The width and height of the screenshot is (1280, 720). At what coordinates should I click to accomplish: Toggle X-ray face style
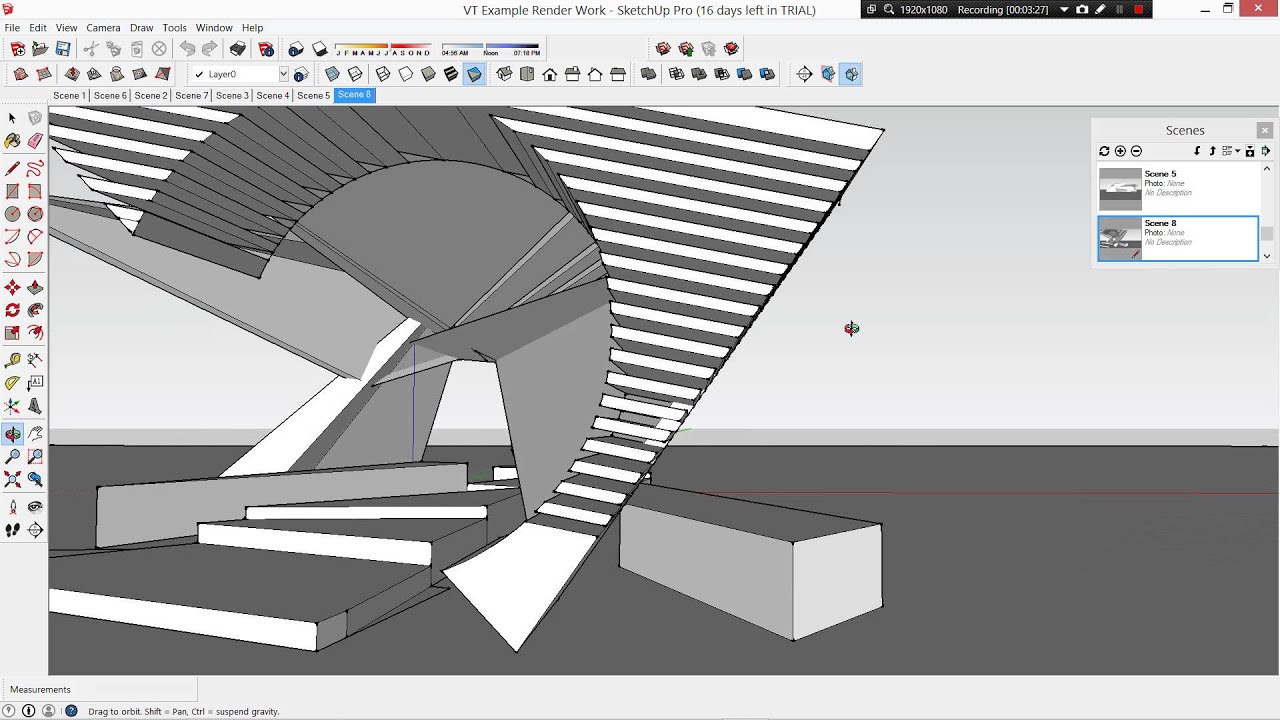[x=332, y=74]
